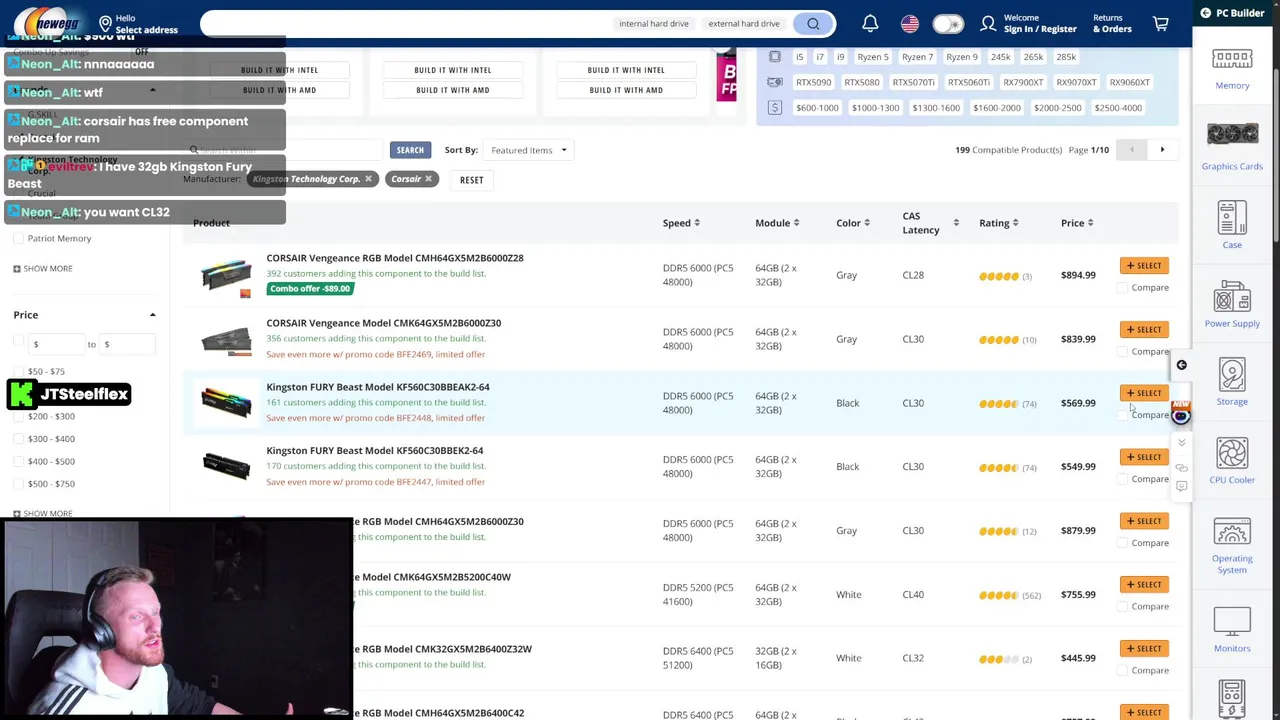This screenshot has height=720, width=1280.
Task: Click the search magnifier button
Action: pyautogui.click(x=813, y=24)
